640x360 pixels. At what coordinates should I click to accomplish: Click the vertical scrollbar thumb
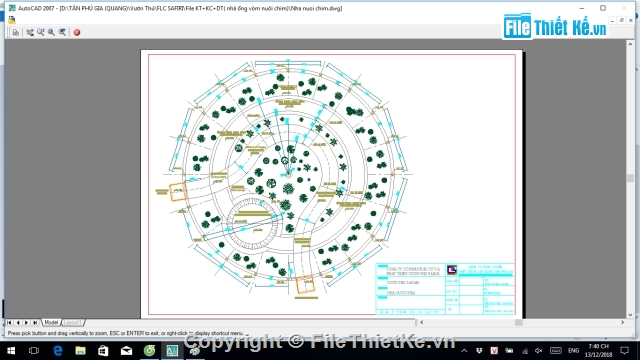pyautogui.click(x=630, y=178)
